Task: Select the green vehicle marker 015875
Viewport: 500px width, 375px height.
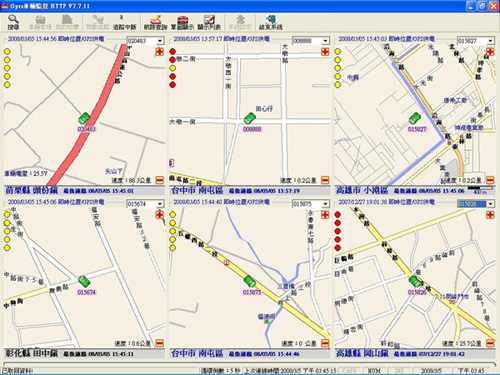Action: point(250,281)
